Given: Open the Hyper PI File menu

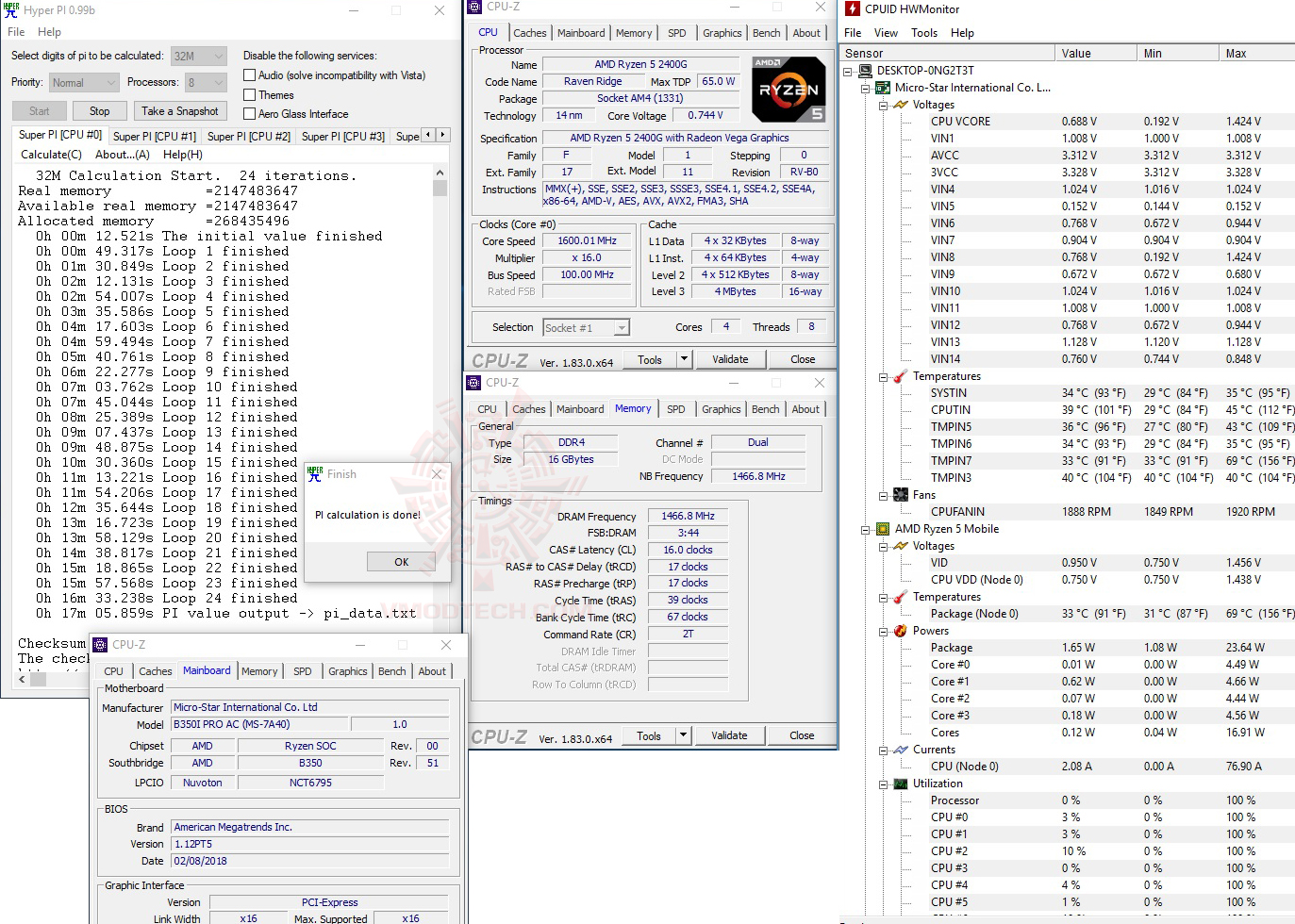Looking at the screenshot, I should point(16,32).
